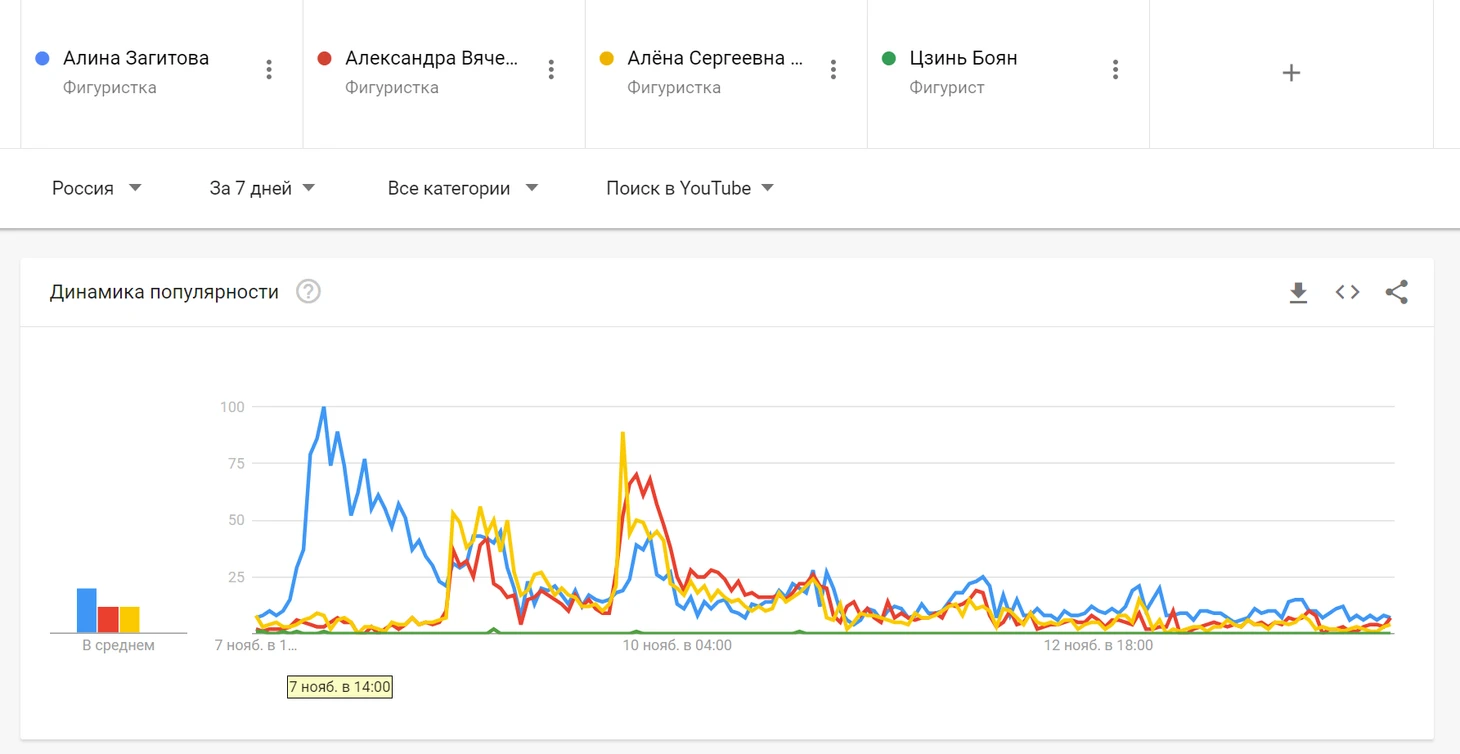The image size is (1460, 754).
Task: Select the Алёна Сергеевна term card
Action: [x=726, y=73]
